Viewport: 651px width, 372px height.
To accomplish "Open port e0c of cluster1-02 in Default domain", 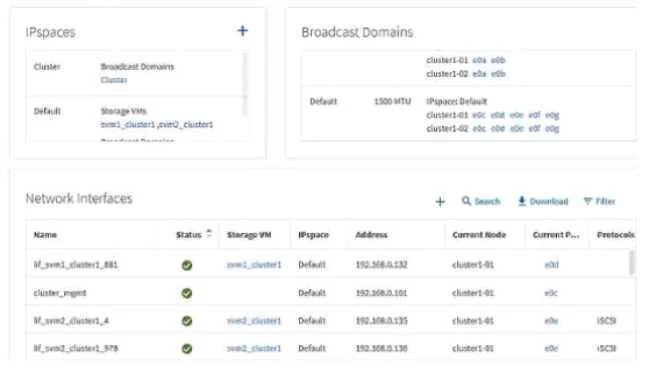I will click(479, 129).
